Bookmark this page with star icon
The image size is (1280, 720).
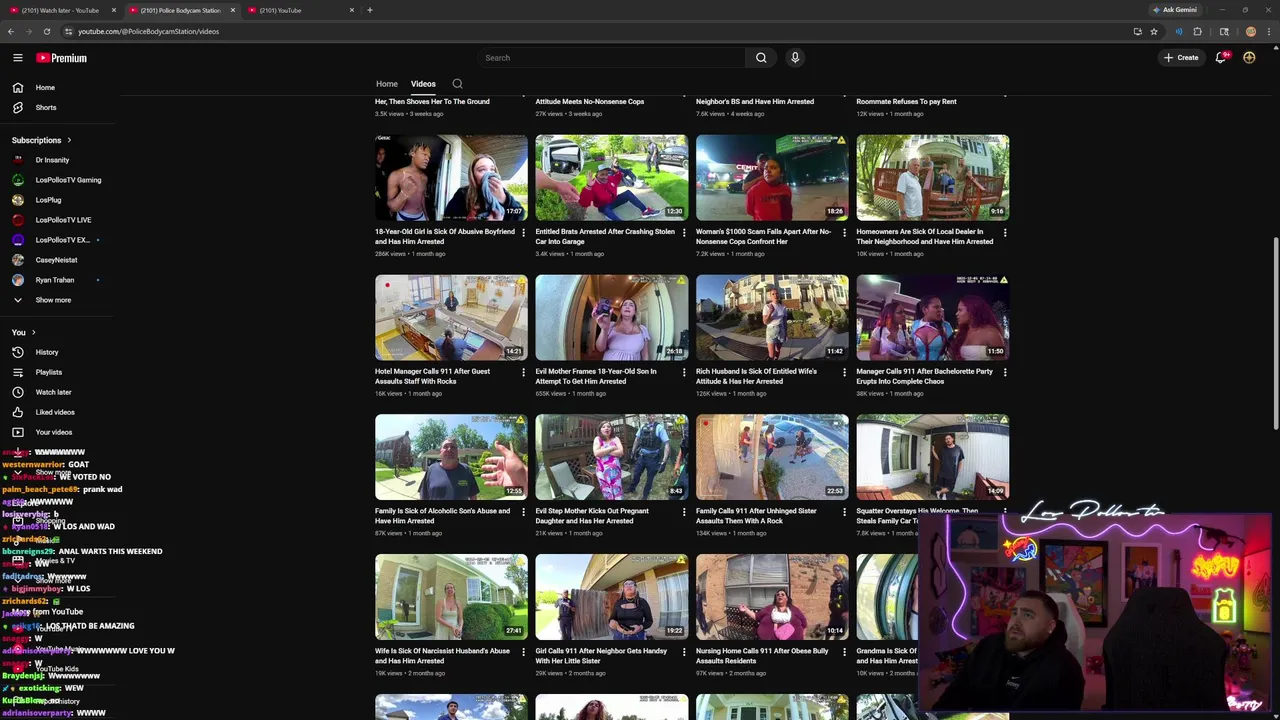pyautogui.click(x=1153, y=31)
